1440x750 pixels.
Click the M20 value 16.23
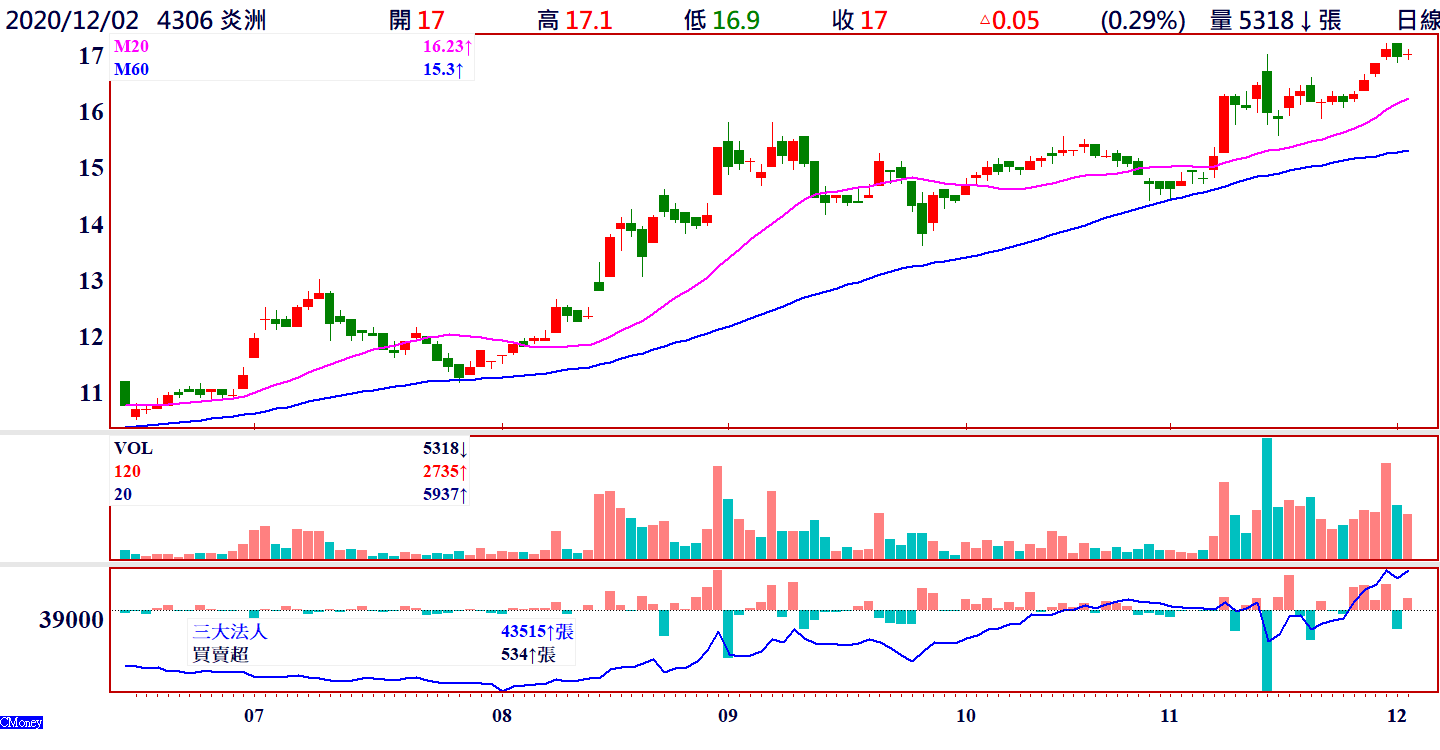tap(446, 46)
